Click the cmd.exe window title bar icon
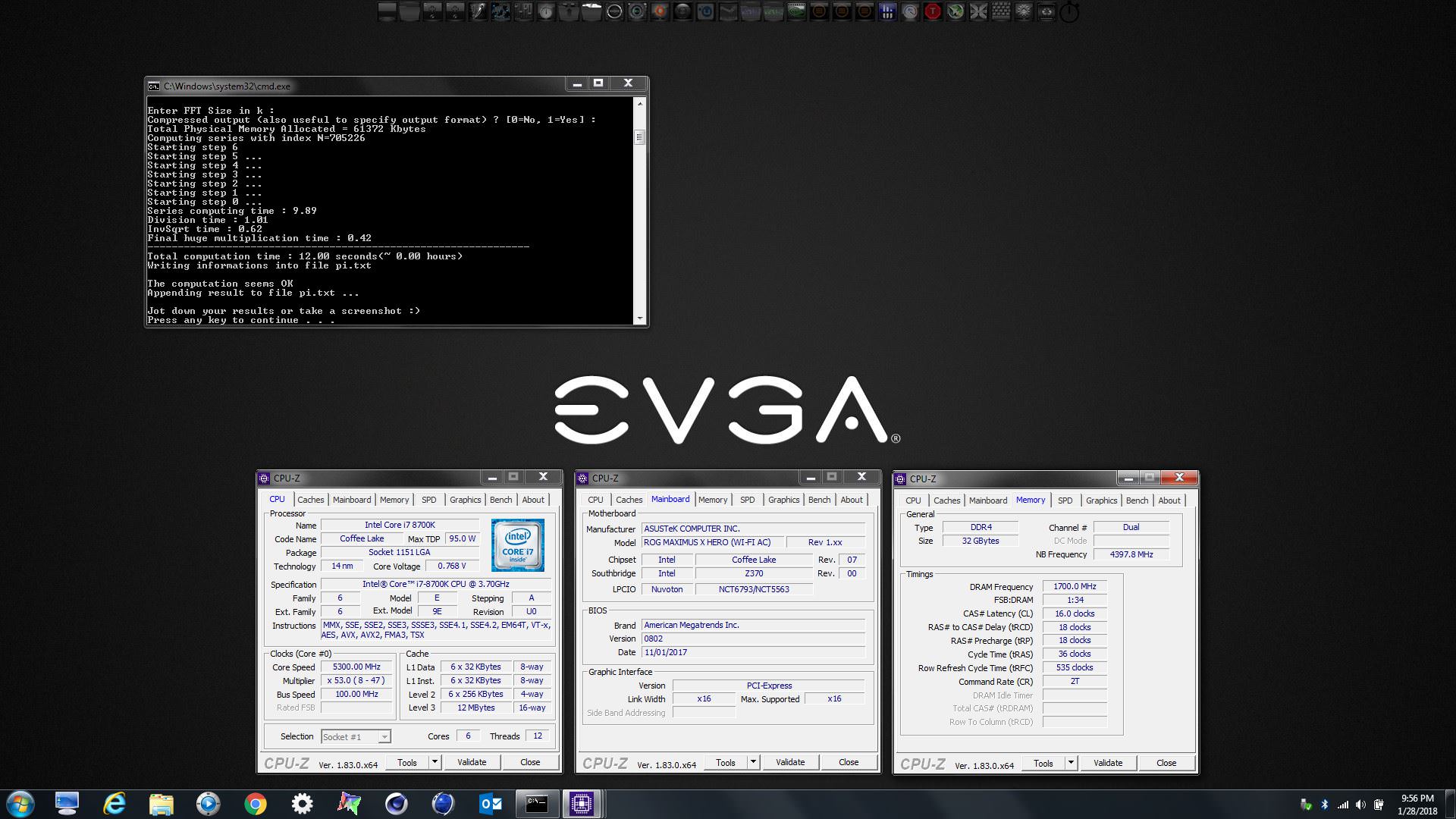The height and width of the screenshot is (819, 1456). 154,86
